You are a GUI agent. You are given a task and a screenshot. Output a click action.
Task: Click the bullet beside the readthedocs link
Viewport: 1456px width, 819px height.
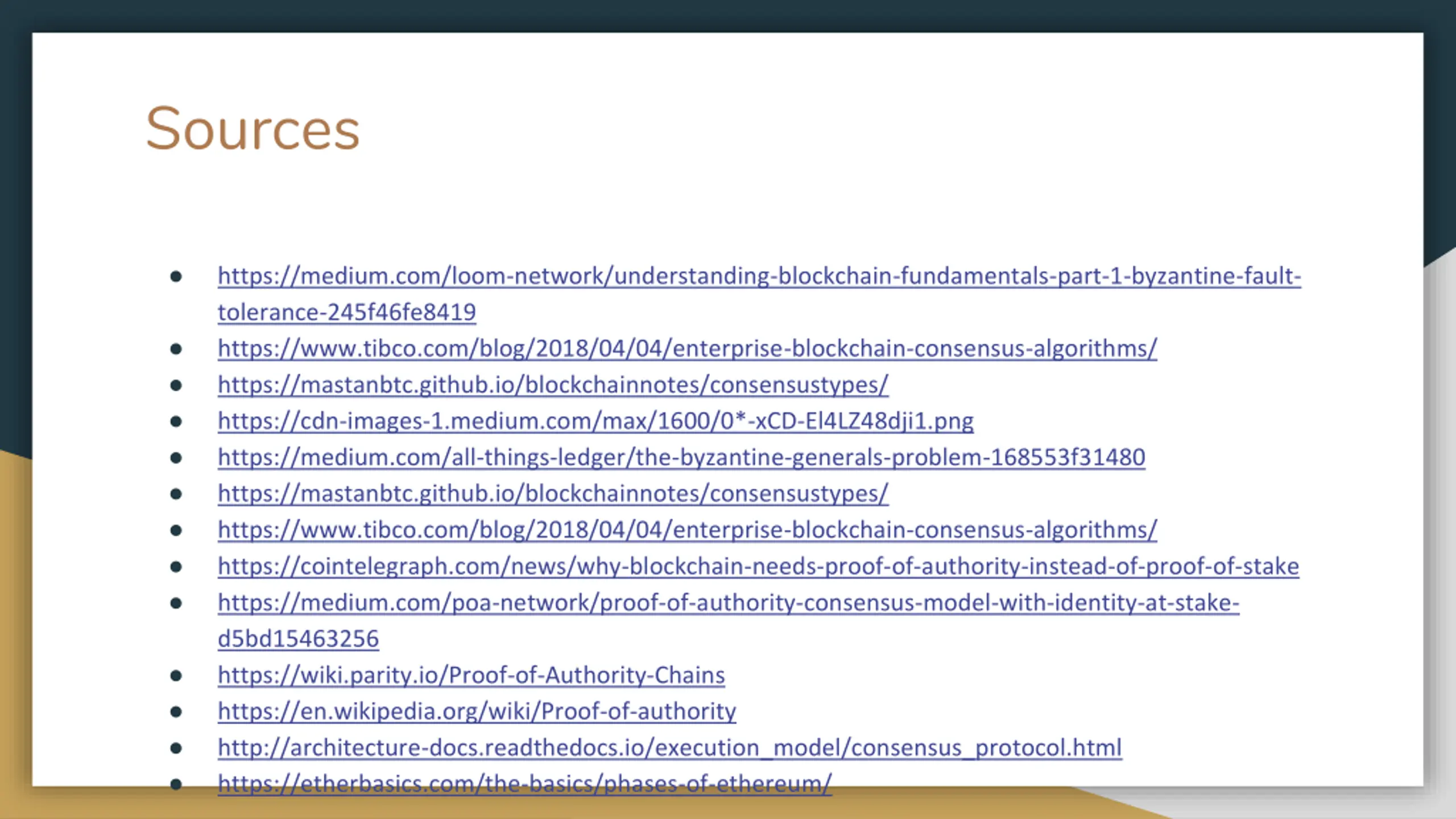coord(176,748)
